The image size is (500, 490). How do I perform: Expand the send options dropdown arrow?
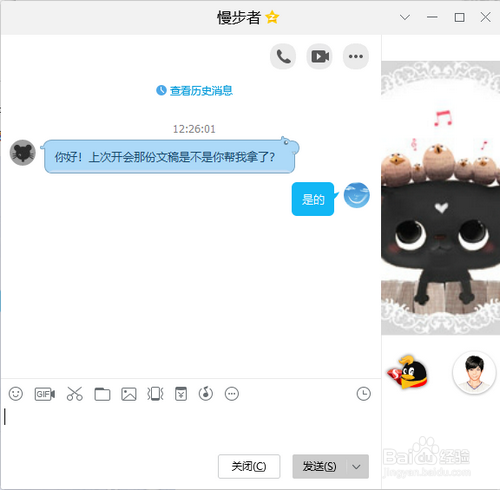tap(357, 466)
